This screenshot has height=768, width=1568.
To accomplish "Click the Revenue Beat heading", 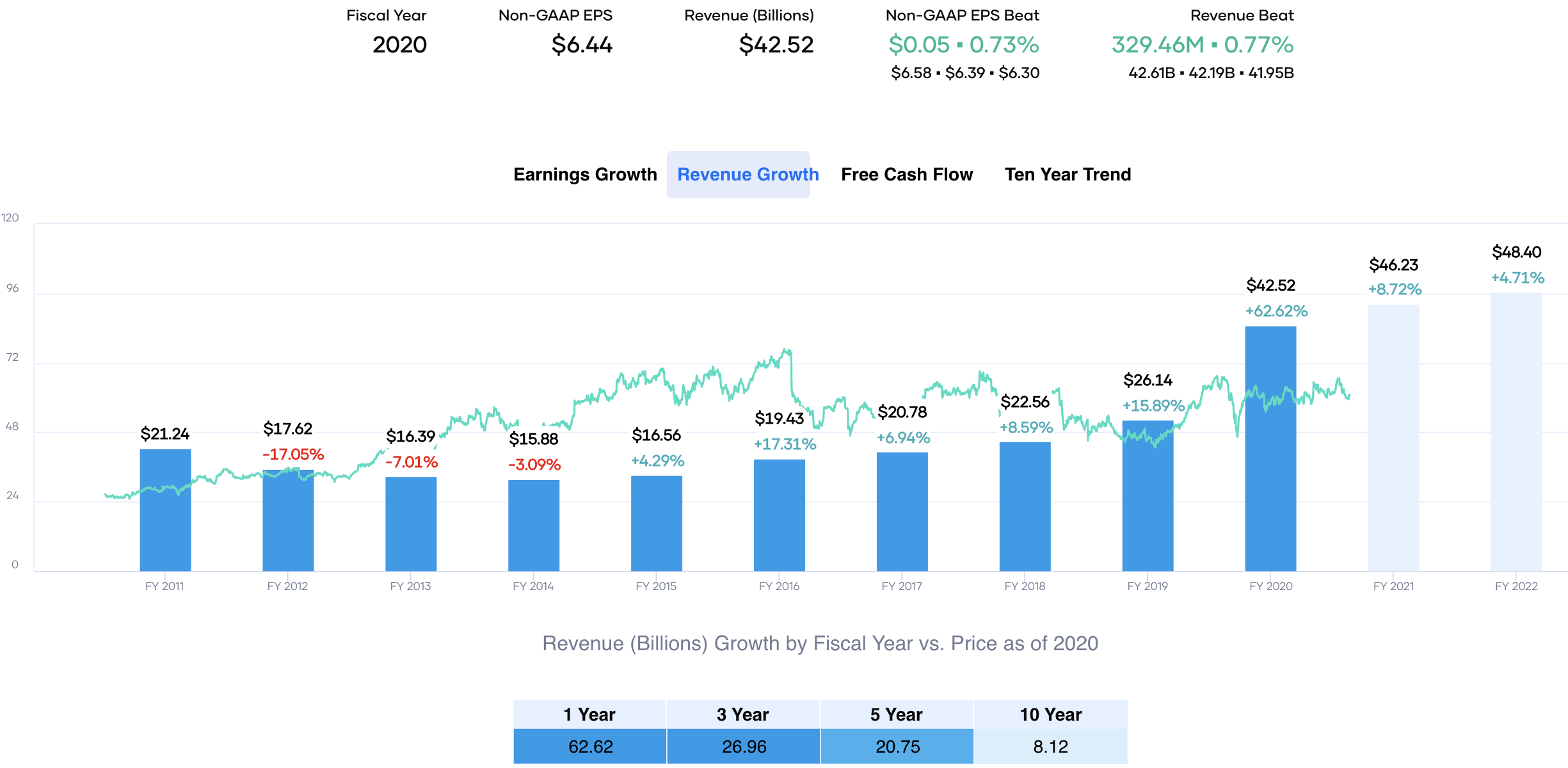I will coord(1242,15).
